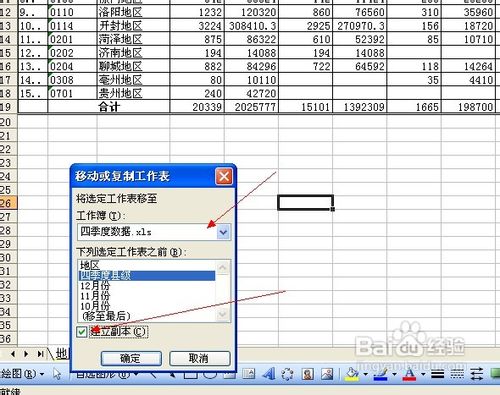The width and height of the screenshot is (500, 395).
Task: Click the WordArt insert icon
Action: point(269,374)
